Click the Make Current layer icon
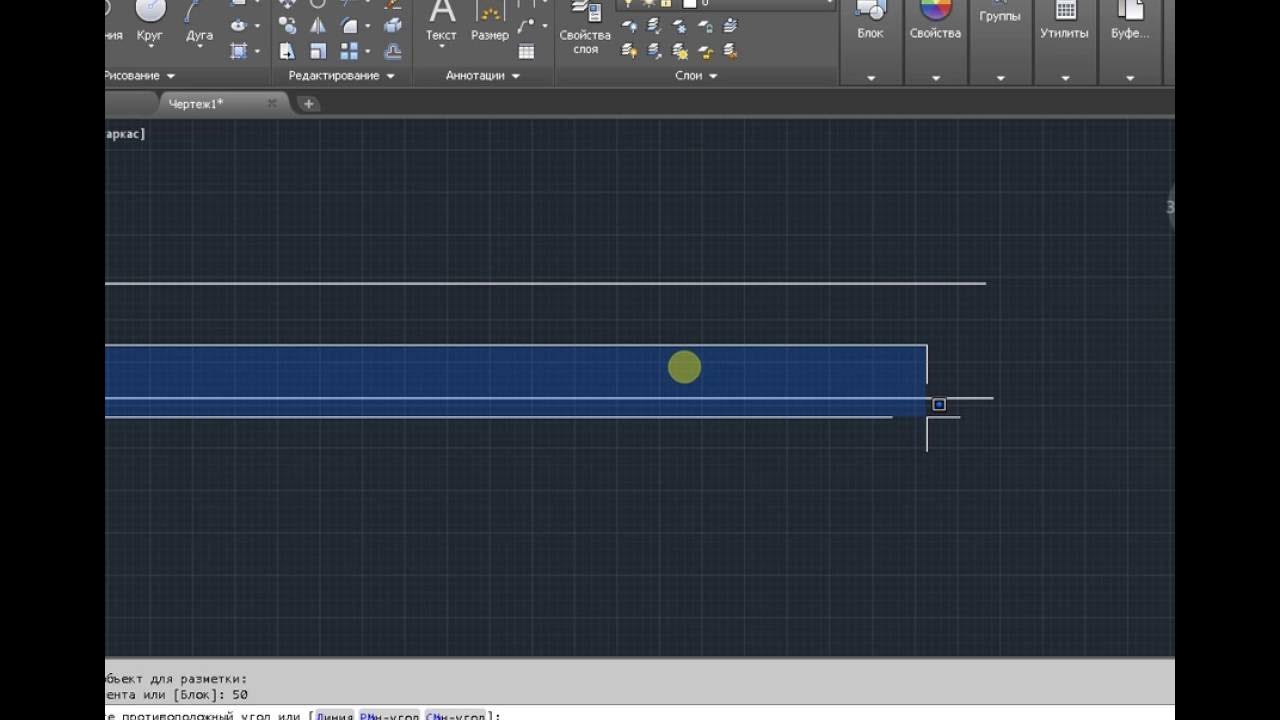Screen dimensions: 1280x720 pyautogui.click(x=731, y=27)
